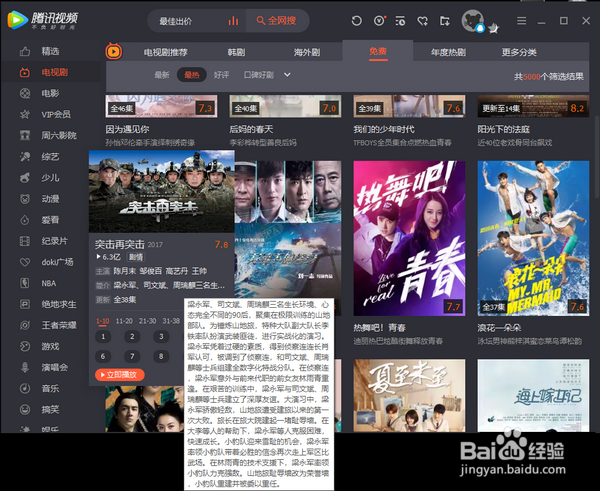Open 搞笑 sidebar category
600x491 pixels.
coord(50,410)
